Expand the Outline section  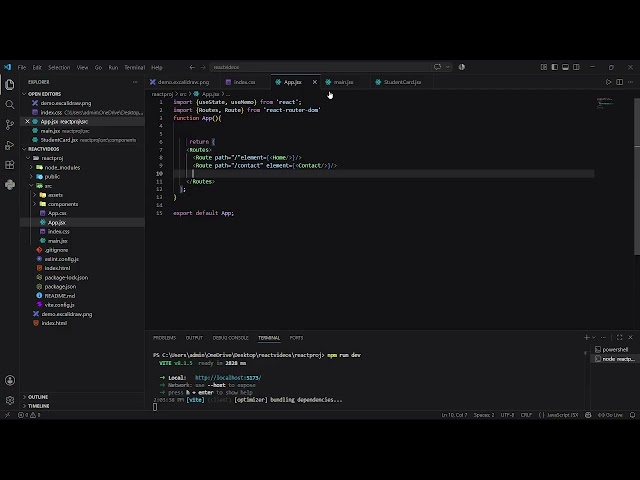82,397
